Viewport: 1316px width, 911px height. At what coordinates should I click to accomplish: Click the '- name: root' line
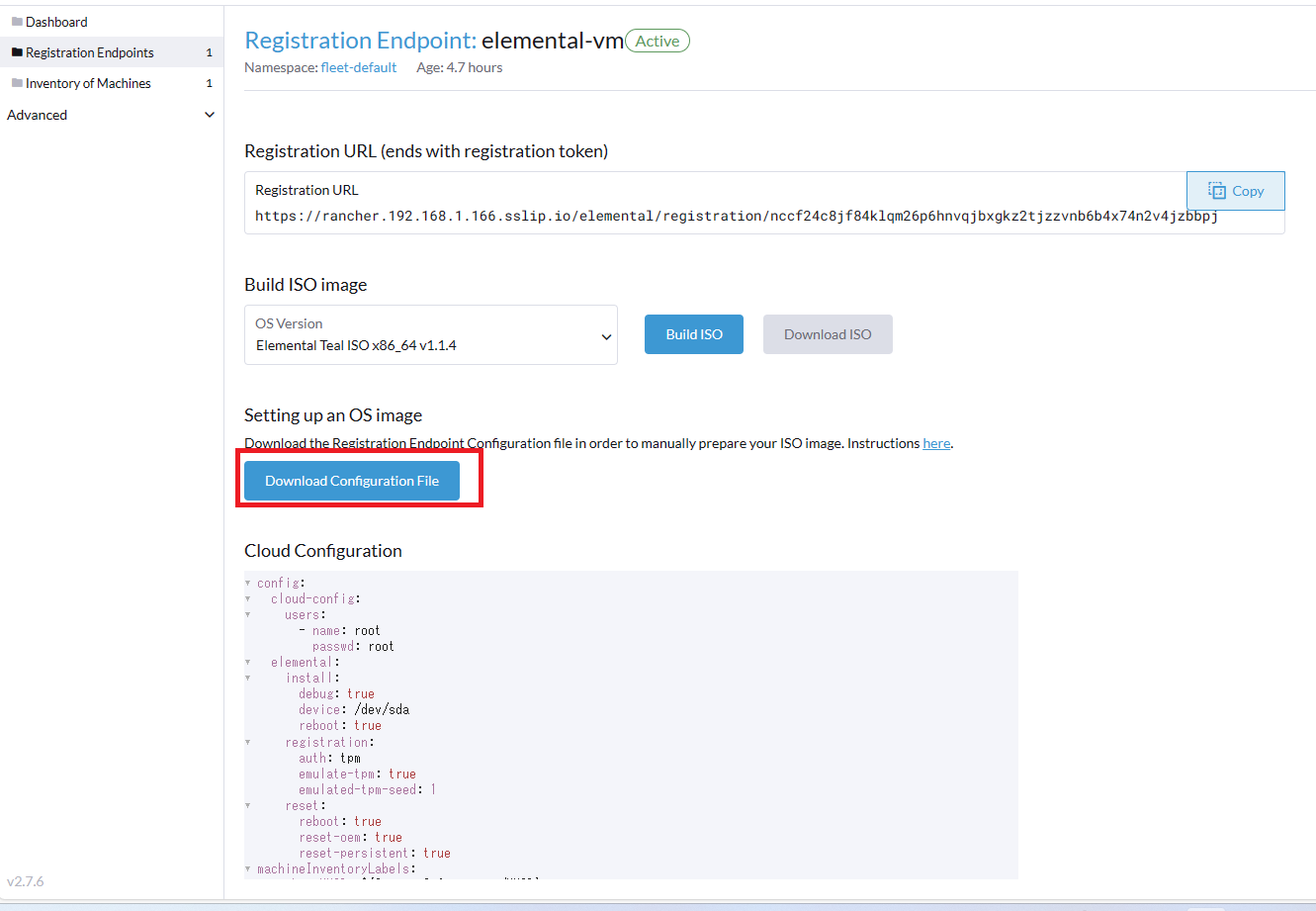(339, 630)
